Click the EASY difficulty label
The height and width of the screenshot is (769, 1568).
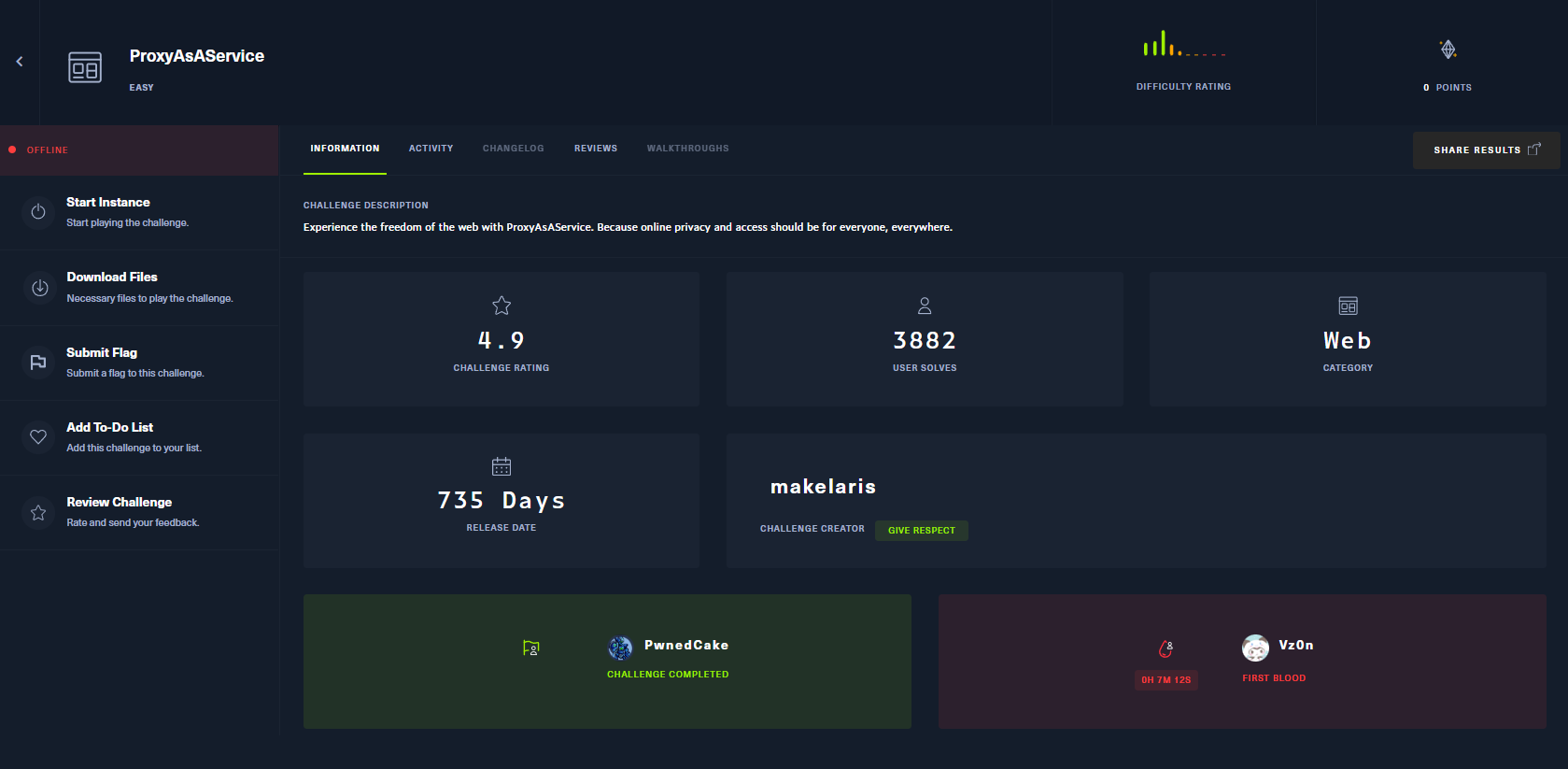coord(142,88)
